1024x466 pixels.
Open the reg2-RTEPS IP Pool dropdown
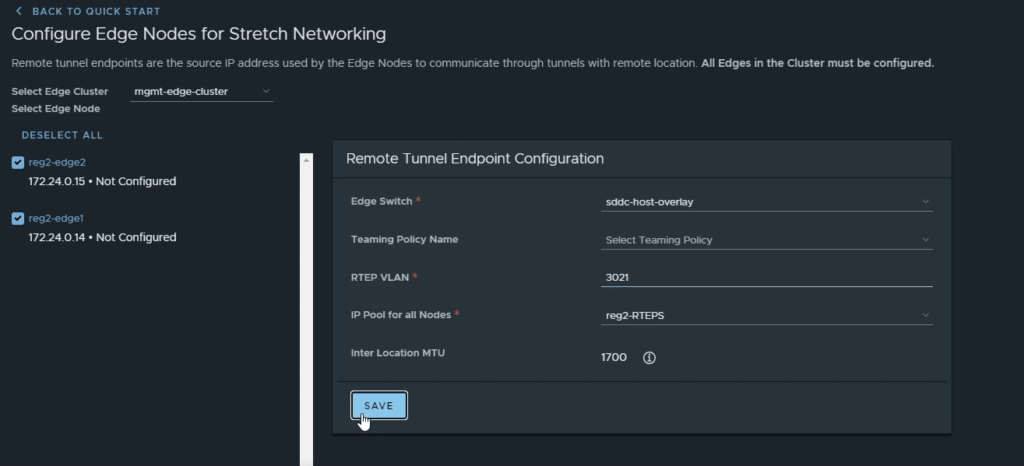pyautogui.click(x=766, y=316)
